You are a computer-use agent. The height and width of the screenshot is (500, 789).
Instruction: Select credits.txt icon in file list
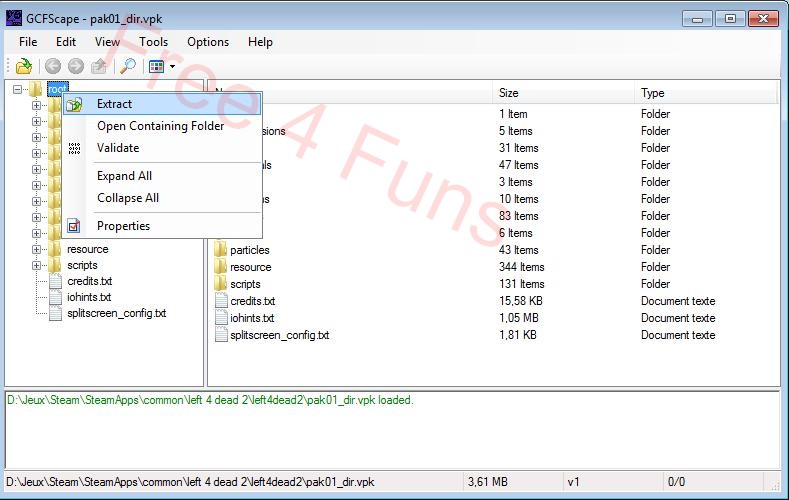221,301
